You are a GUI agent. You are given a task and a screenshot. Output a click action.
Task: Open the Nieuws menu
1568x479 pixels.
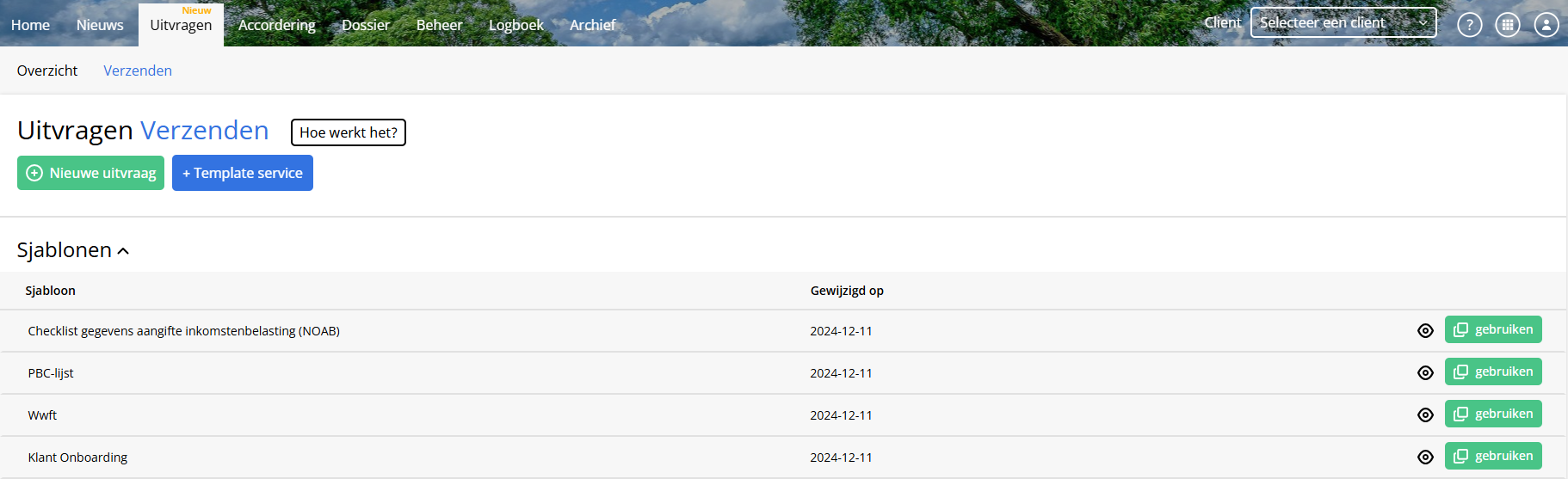(x=100, y=25)
